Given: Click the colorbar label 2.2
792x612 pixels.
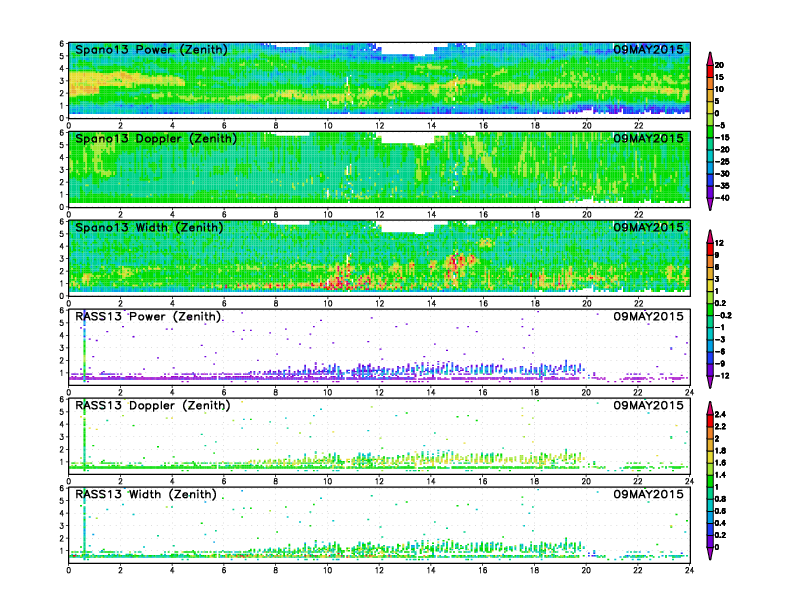Looking at the screenshot, I should click(720, 427).
